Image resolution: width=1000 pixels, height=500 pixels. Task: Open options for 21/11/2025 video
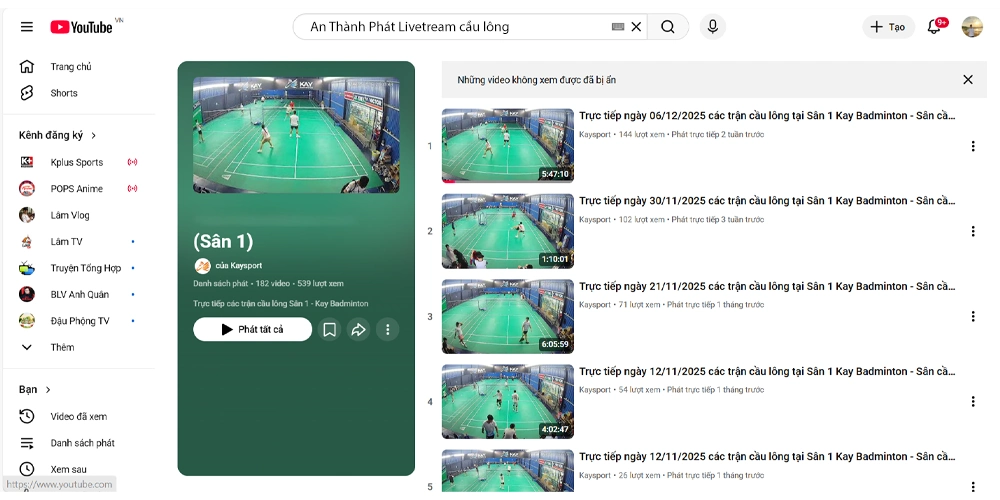[973, 316]
